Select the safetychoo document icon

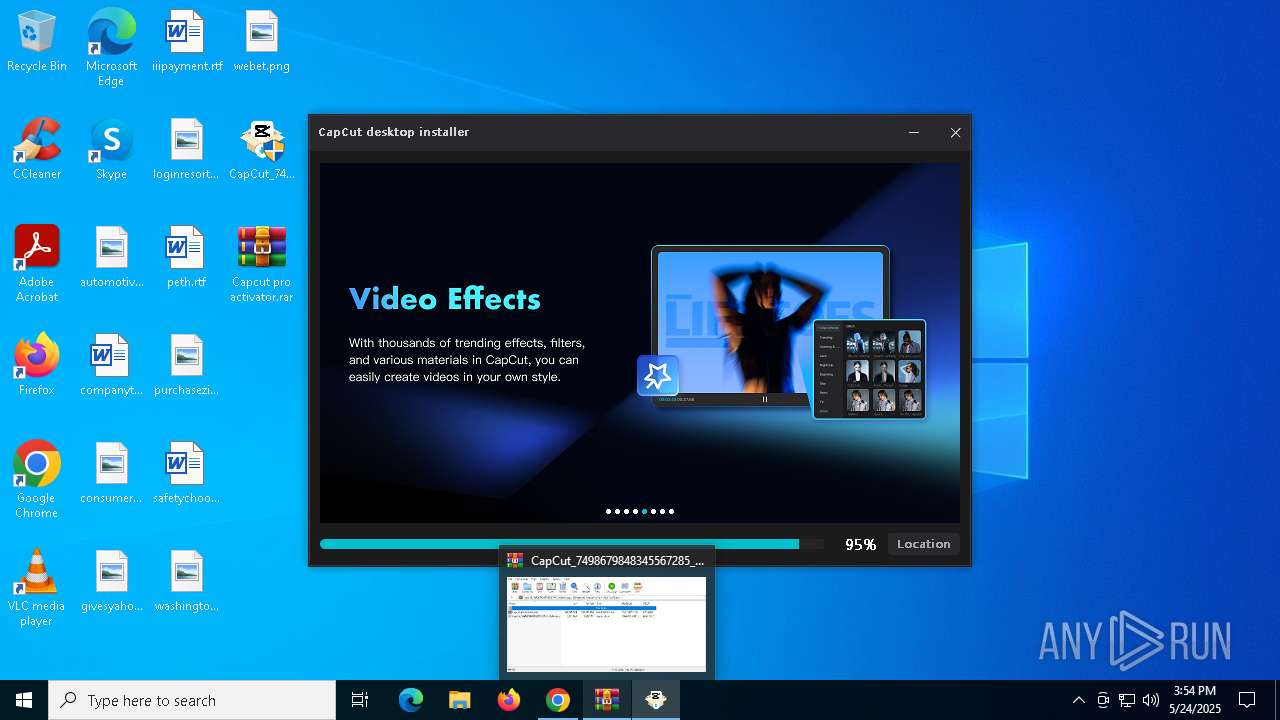click(187, 473)
